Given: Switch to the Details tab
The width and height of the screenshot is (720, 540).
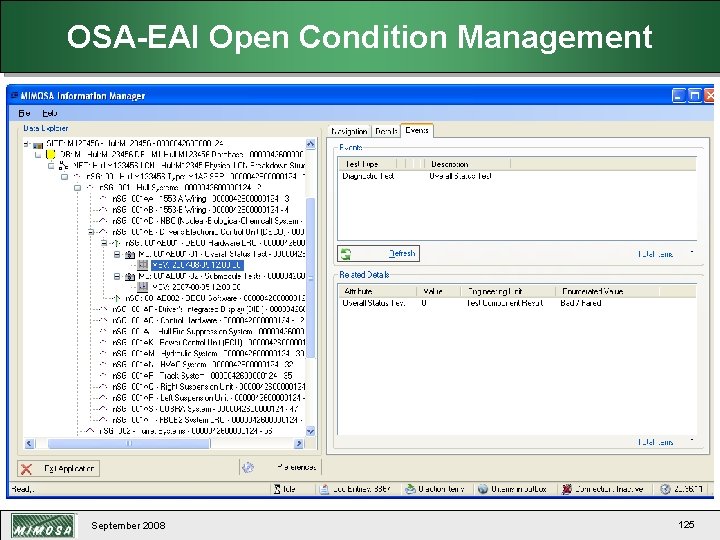Looking at the screenshot, I should pyautogui.click(x=386, y=131).
